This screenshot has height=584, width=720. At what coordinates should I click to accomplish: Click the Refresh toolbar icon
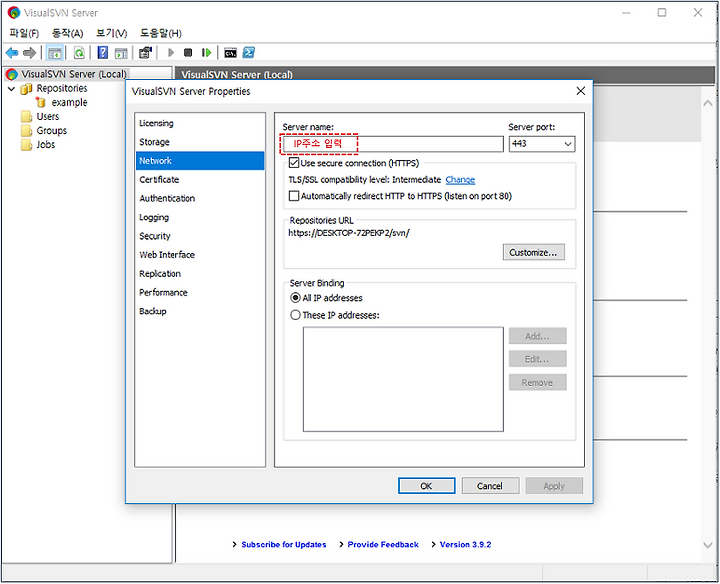click(79, 53)
